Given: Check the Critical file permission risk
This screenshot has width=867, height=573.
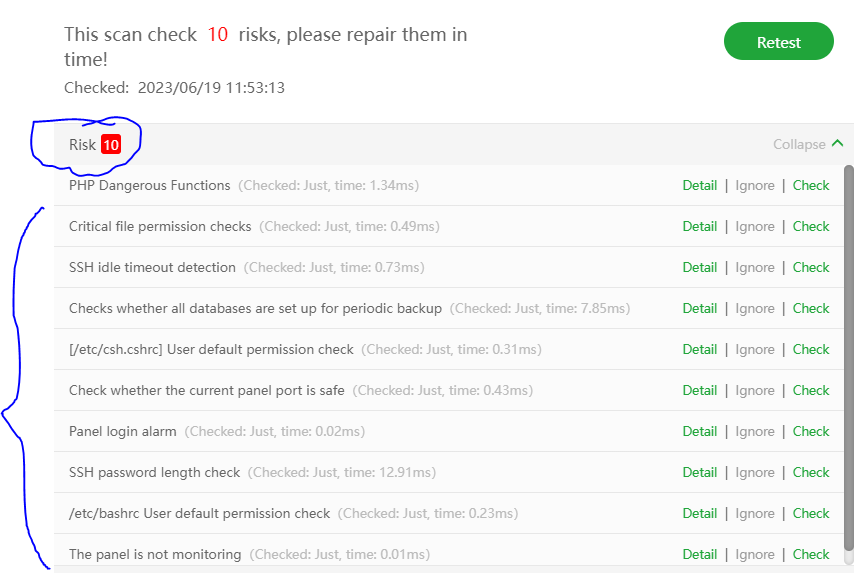Looking at the screenshot, I should [x=811, y=226].
